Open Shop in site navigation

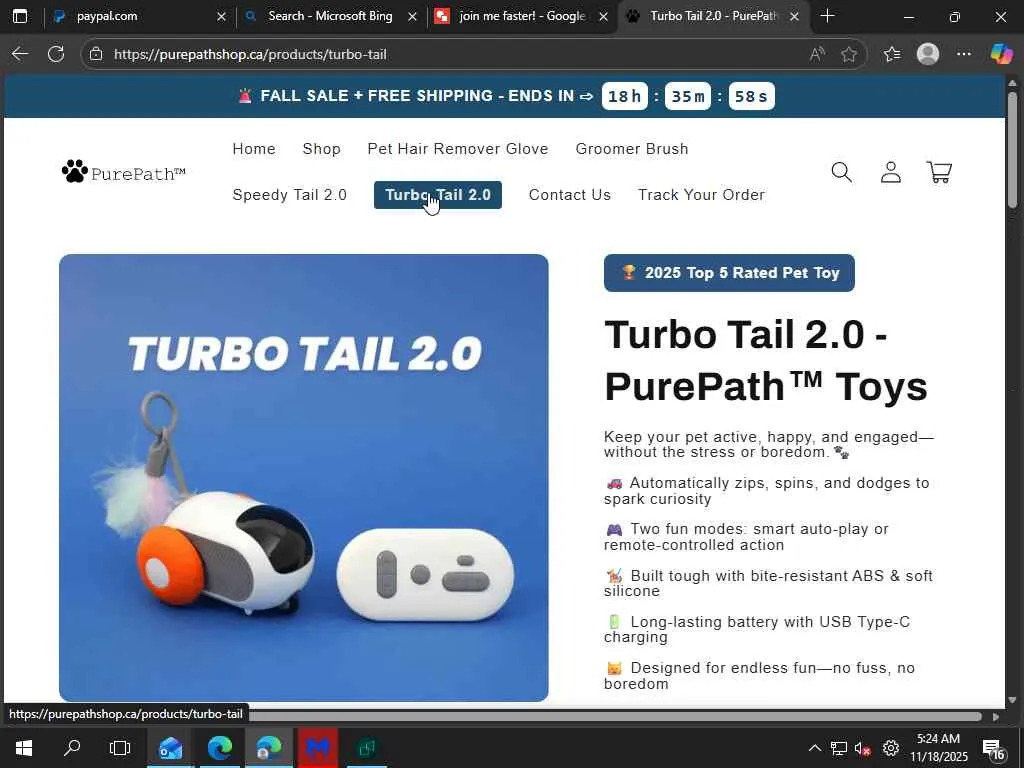click(321, 149)
